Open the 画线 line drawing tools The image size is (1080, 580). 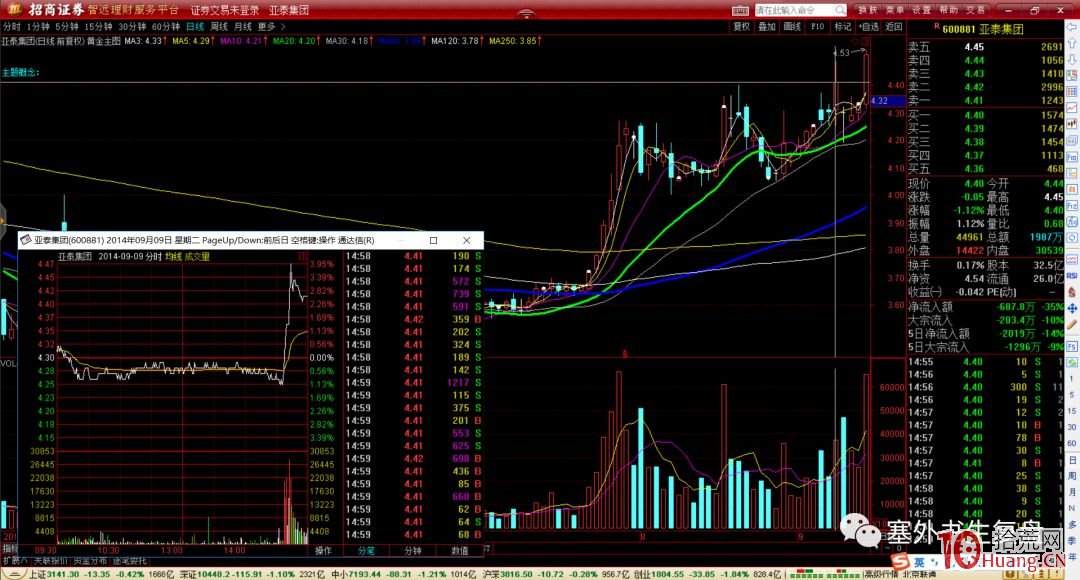point(792,27)
